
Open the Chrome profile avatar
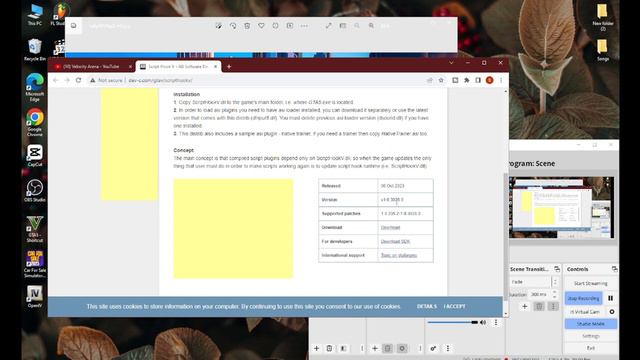tap(489, 80)
